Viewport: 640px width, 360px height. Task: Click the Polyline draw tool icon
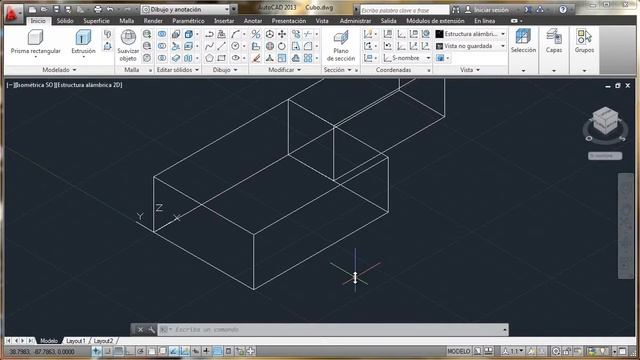[209, 35]
